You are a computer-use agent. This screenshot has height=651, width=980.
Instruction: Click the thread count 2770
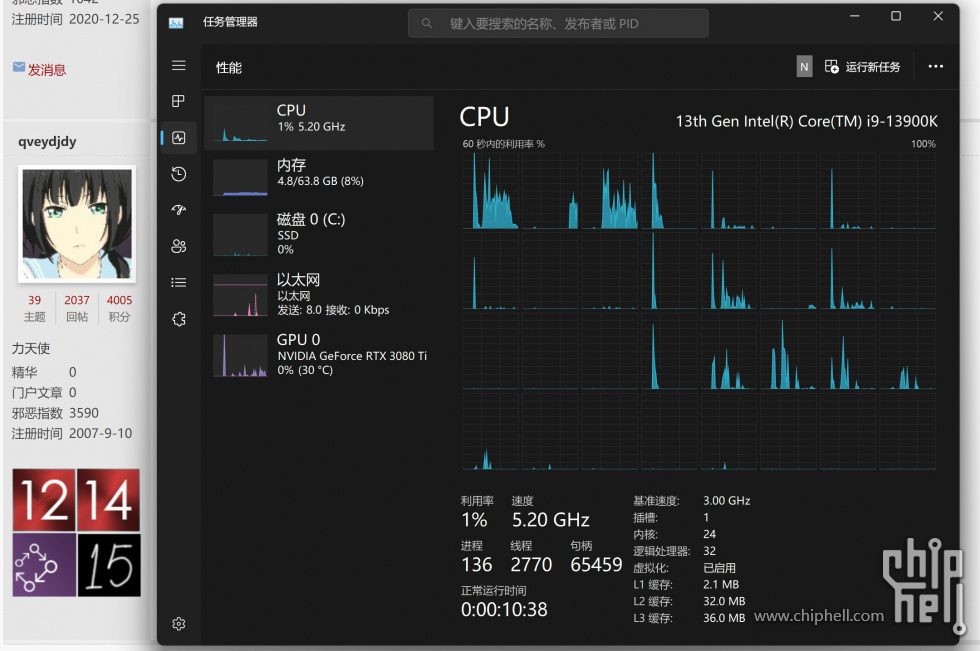coord(531,565)
